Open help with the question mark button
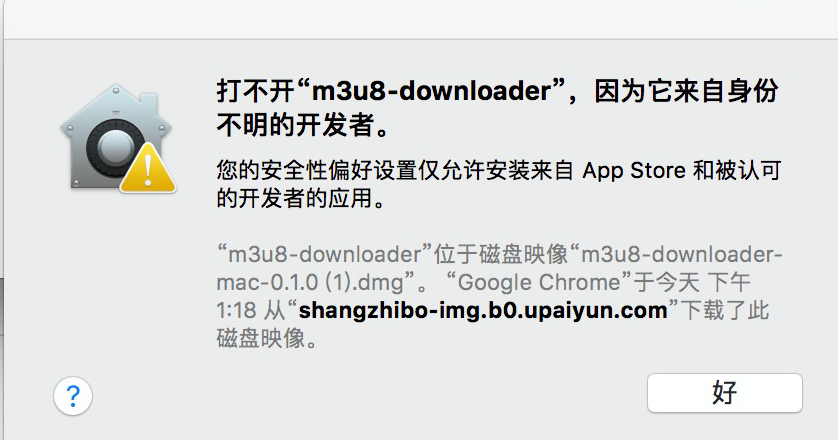838x440 pixels. pos(73,396)
